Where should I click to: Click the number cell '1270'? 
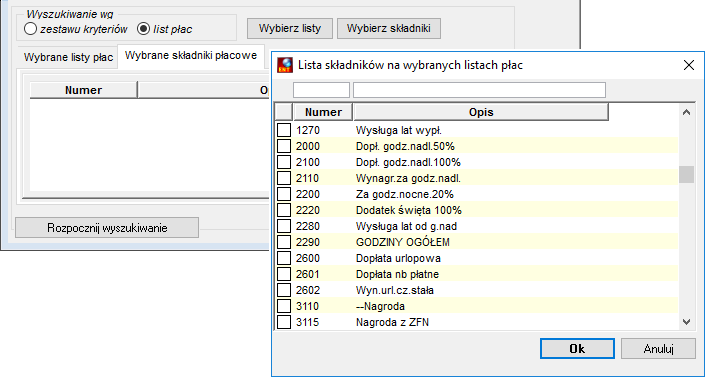(308, 130)
